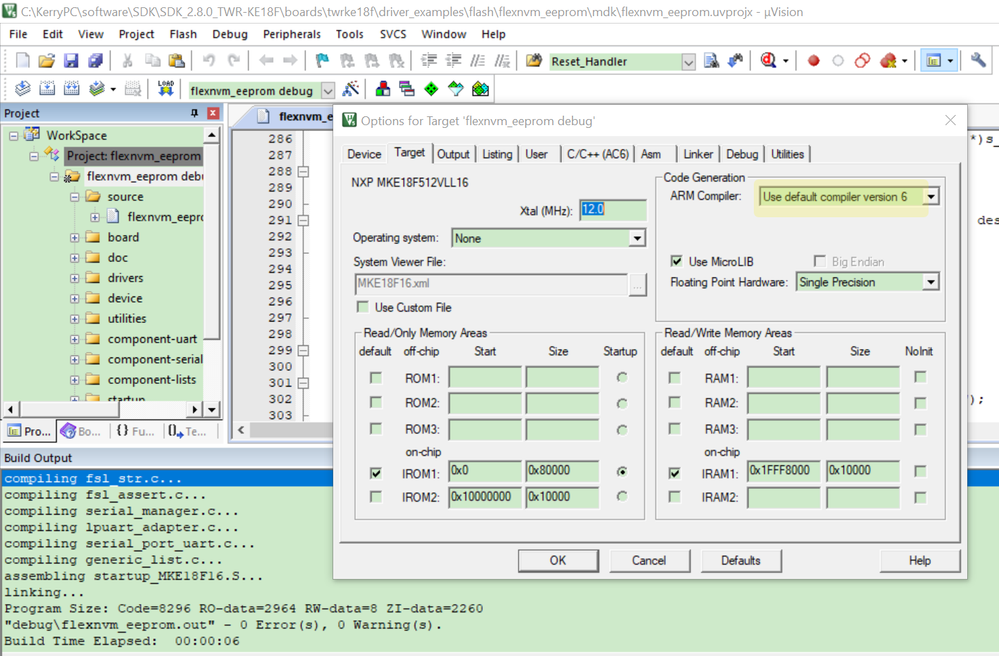Click the Save file icon
This screenshot has height=656, width=999.
coord(71,61)
